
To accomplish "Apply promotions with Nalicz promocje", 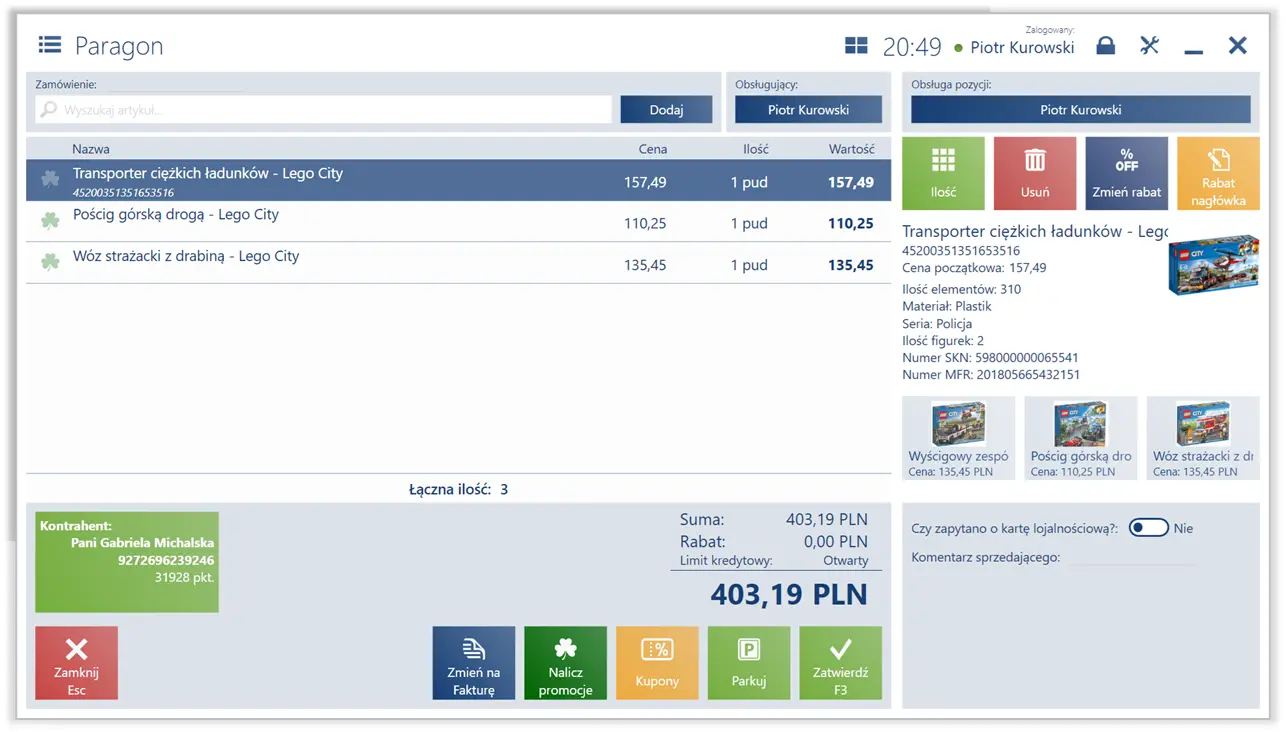I will click(565, 663).
